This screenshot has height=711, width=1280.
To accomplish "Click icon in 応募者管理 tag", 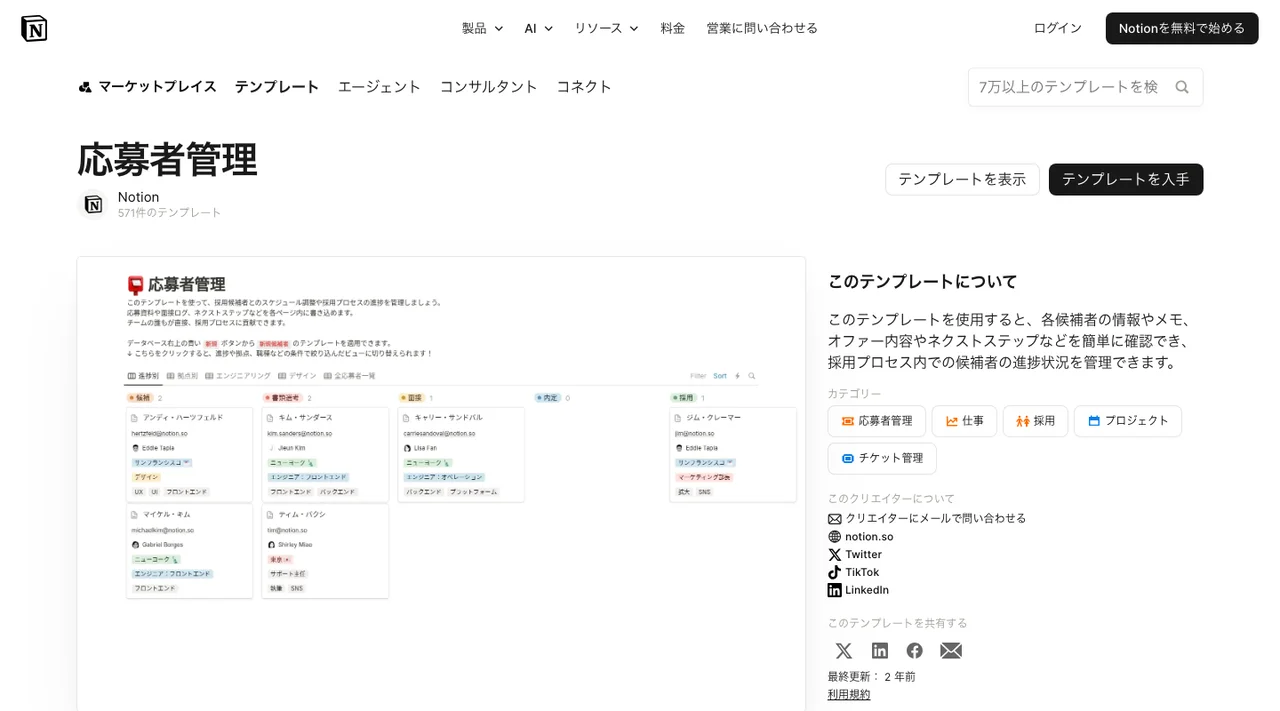I will 848,421.
